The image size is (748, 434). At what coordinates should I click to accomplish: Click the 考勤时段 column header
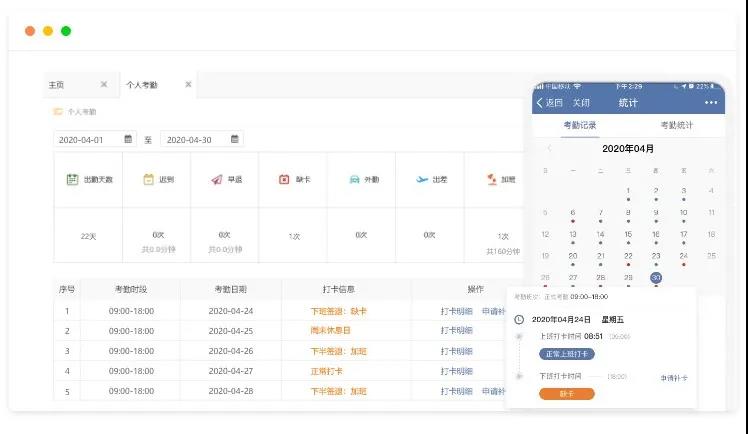[x=131, y=289]
